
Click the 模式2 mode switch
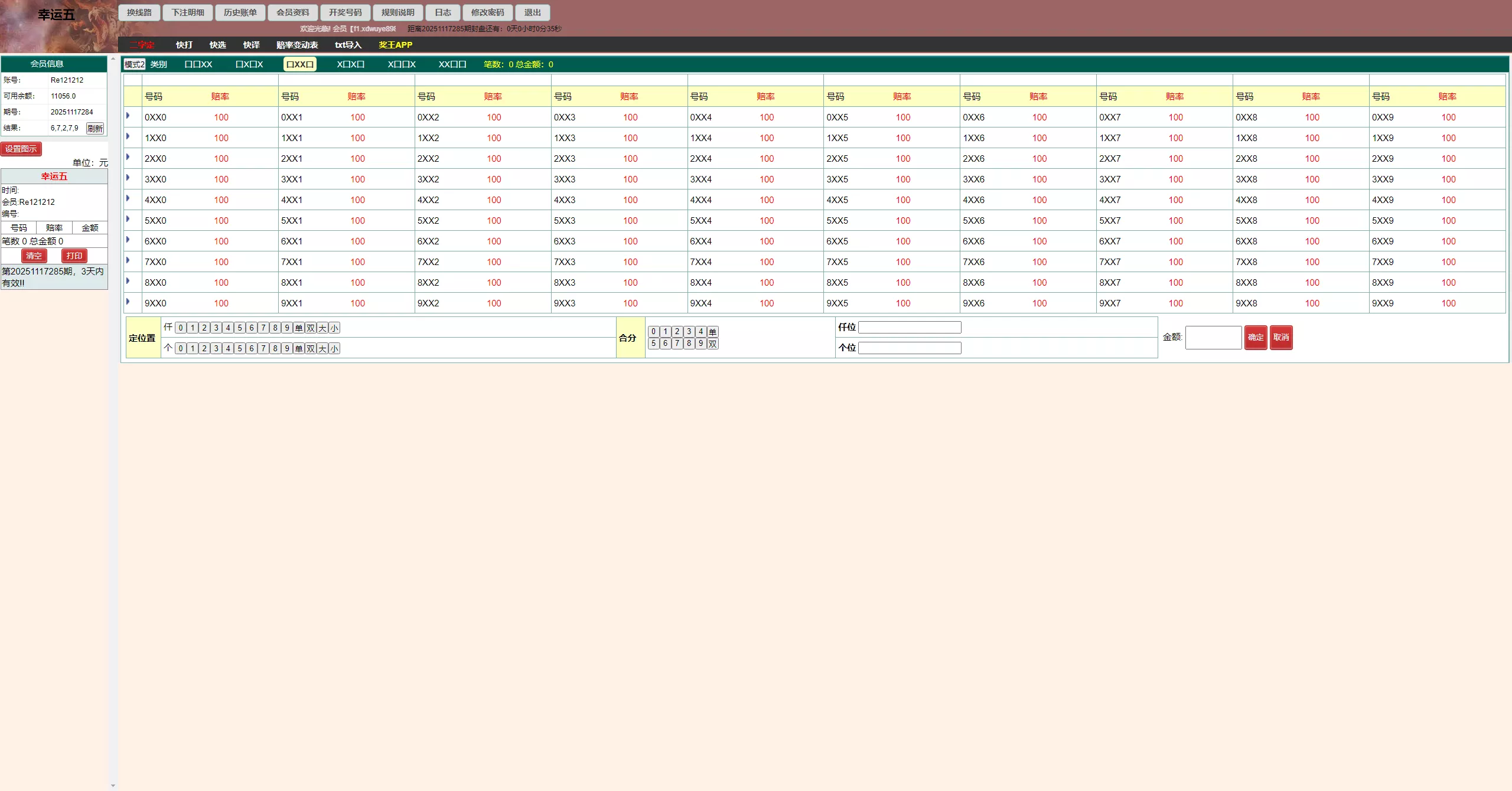pyautogui.click(x=135, y=64)
